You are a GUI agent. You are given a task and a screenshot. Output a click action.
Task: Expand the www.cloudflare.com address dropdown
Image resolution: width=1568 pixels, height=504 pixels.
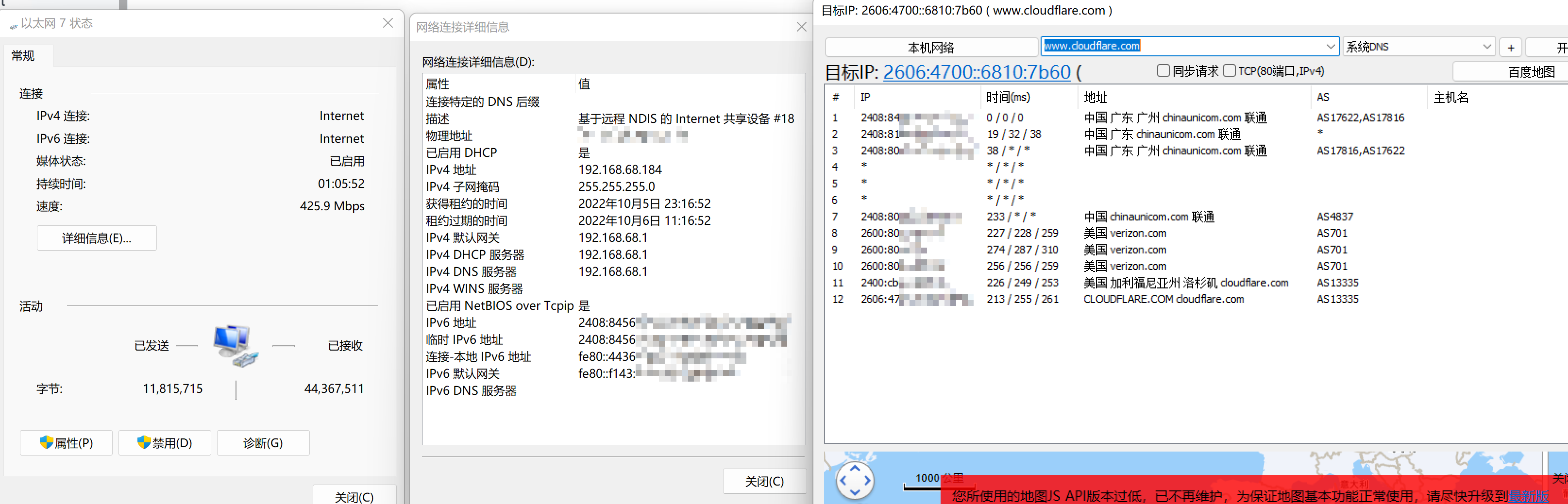pyautogui.click(x=1330, y=46)
